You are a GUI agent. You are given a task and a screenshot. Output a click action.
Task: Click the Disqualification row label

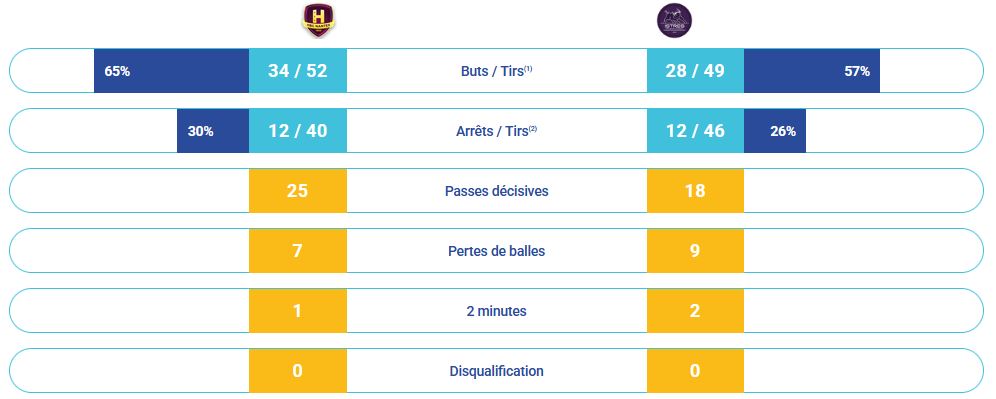(x=497, y=371)
